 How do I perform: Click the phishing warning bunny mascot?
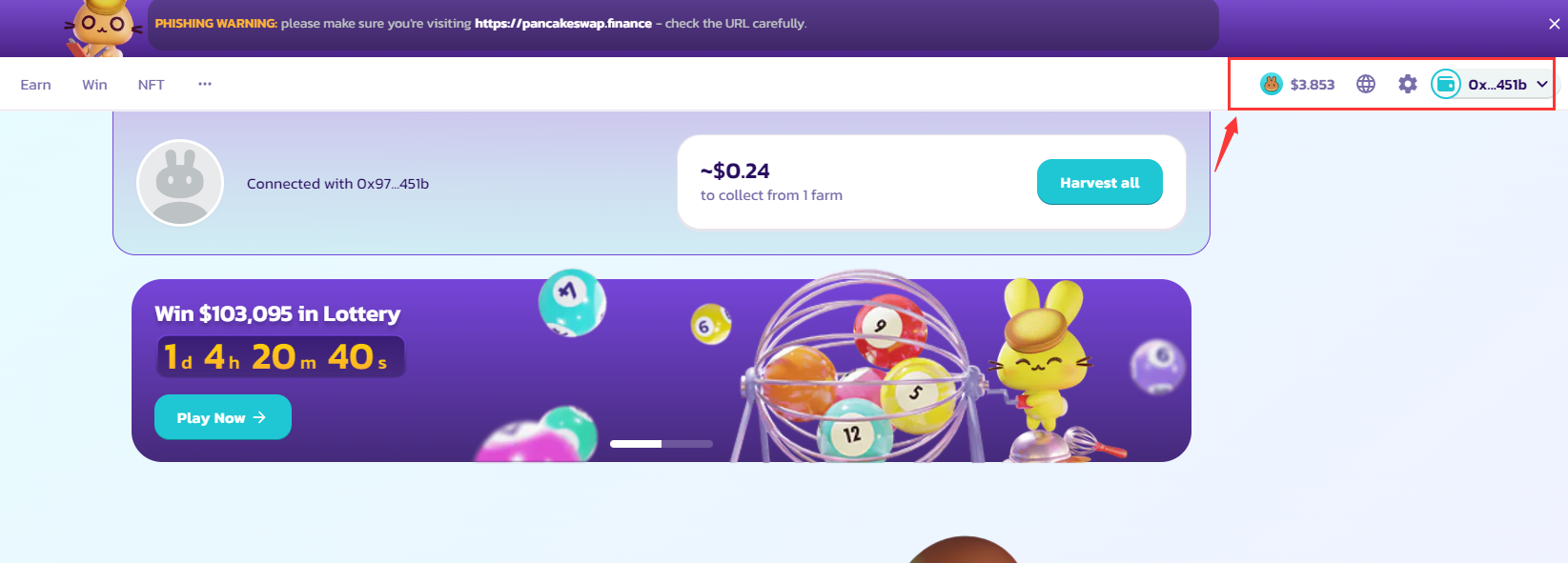tap(103, 28)
